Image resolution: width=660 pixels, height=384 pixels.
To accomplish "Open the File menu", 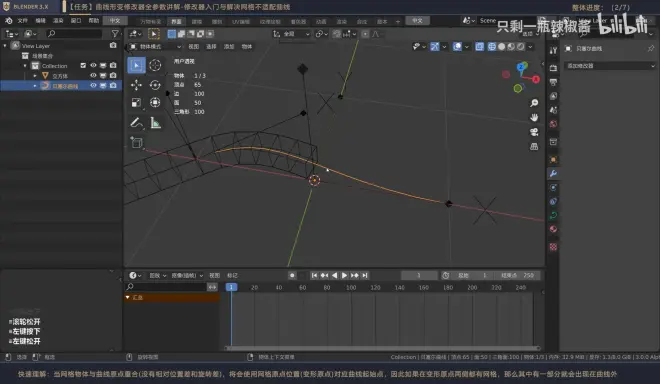I will pyautogui.click(x=22, y=21).
